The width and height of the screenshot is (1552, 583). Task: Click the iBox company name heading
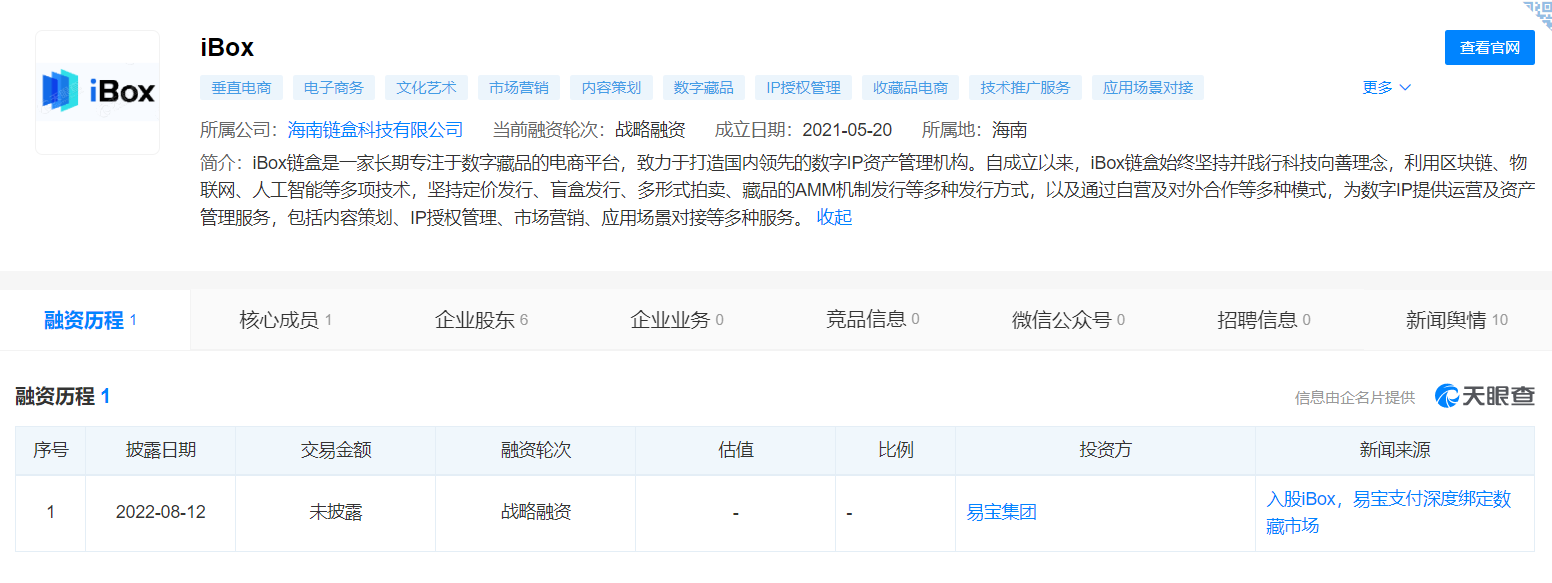[x=227, y=47]
